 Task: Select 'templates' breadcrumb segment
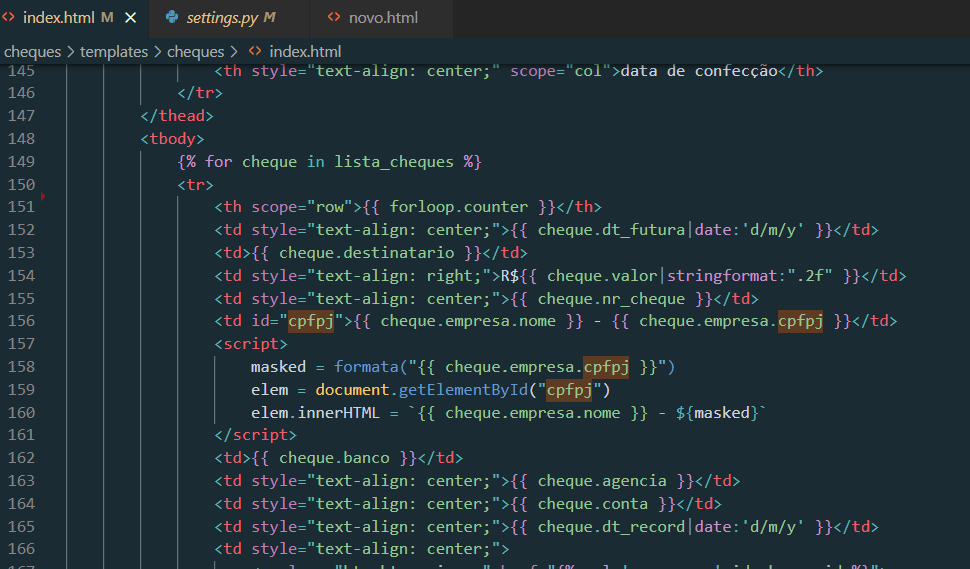click(x=114, y=51)
